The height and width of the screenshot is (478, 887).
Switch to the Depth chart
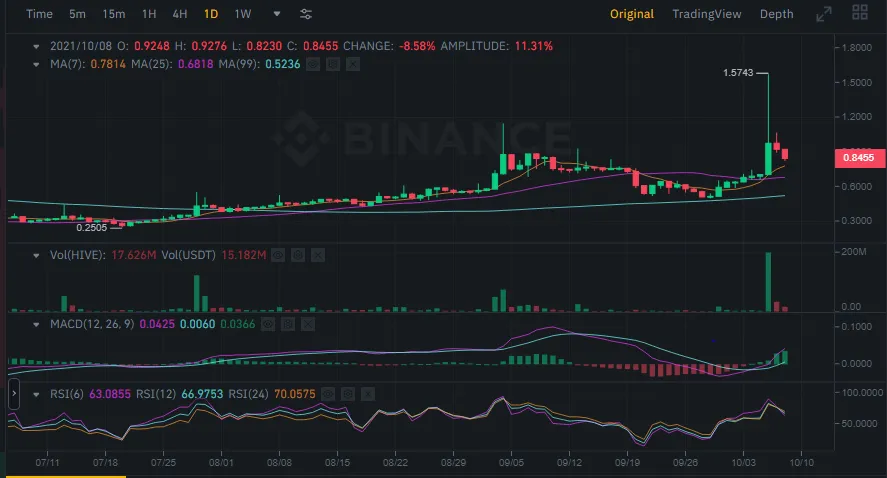[776, 14]
